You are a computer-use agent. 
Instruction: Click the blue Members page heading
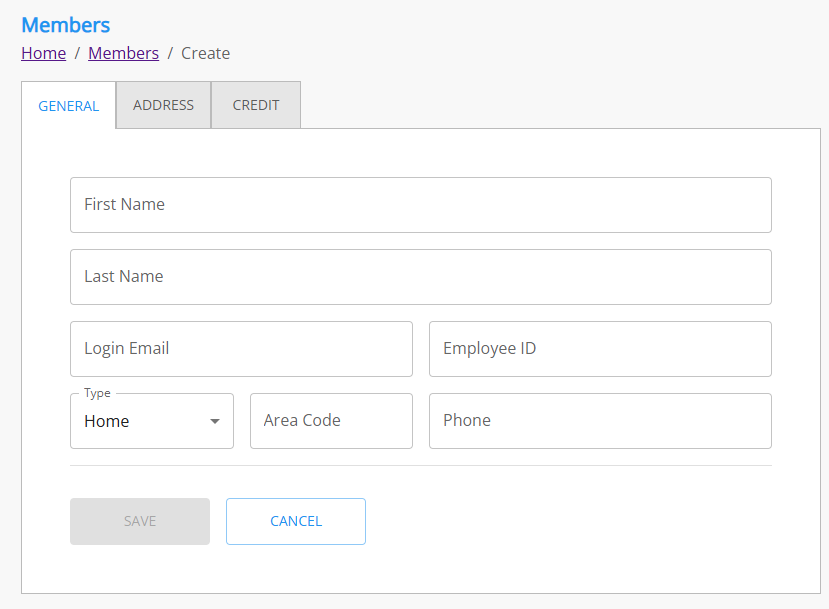(x=66, y=25)
